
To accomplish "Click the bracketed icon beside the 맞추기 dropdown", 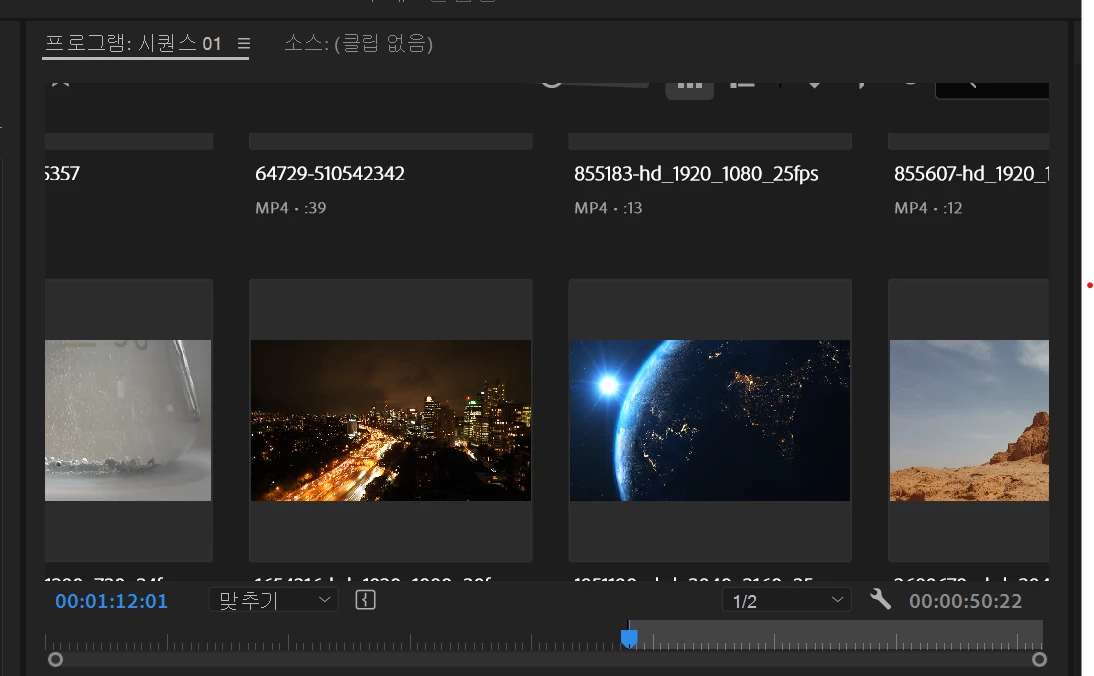I will [x=366, y=600].
